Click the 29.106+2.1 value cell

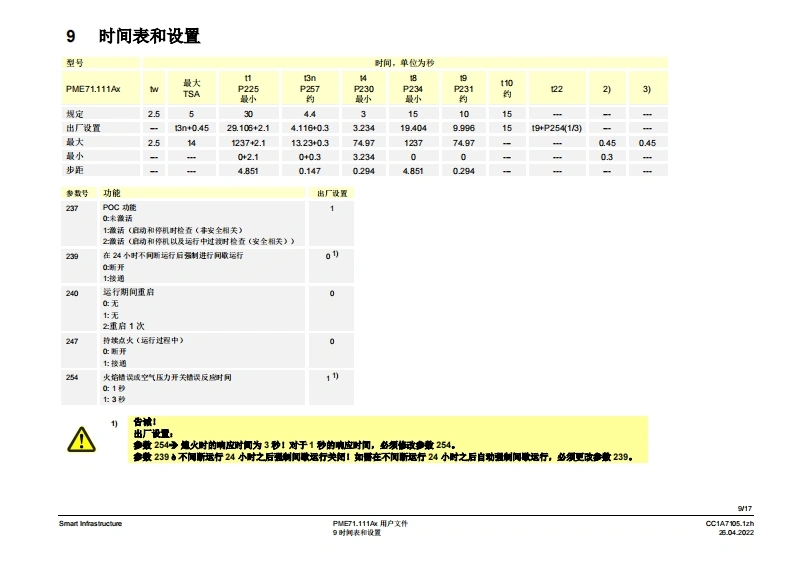click(248, 128)
